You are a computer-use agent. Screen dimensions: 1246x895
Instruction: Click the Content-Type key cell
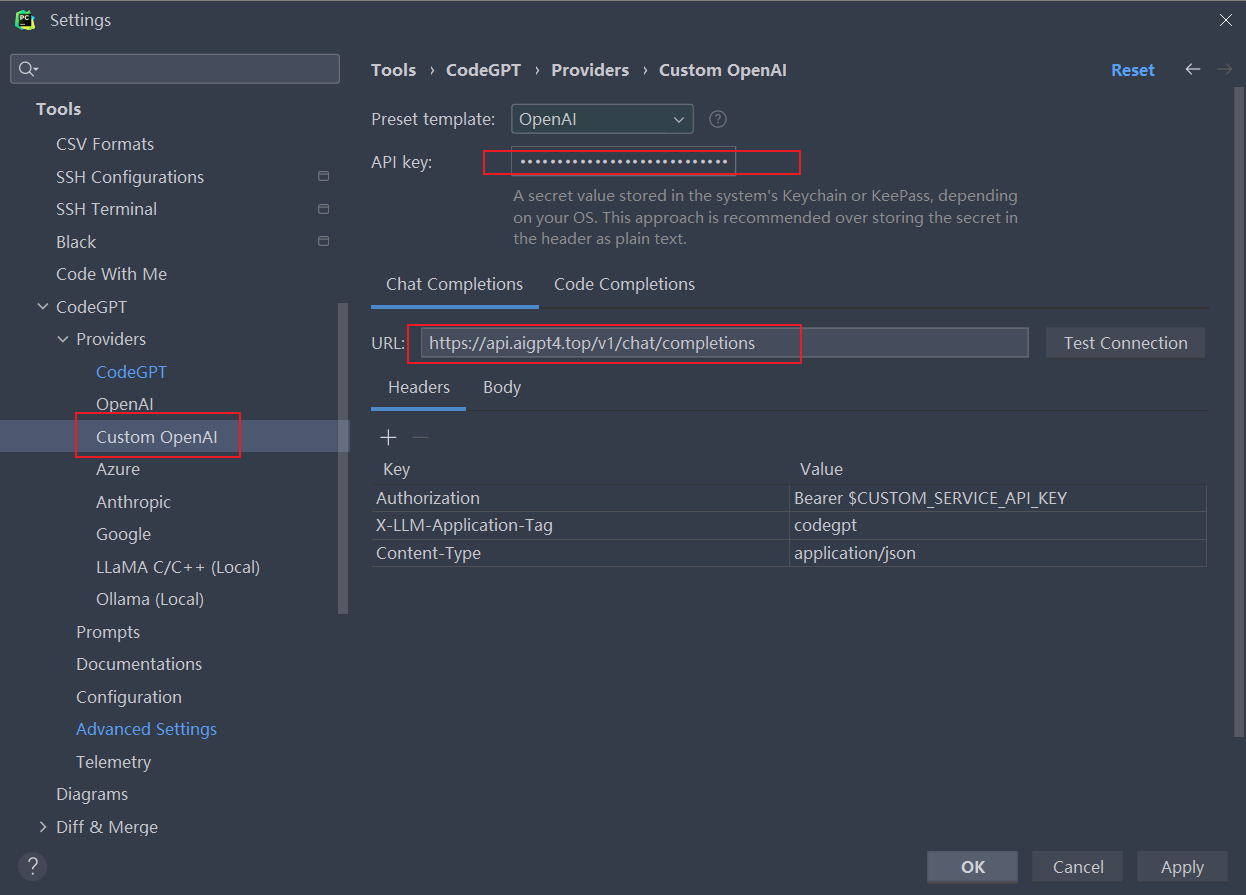pyautogui.click(x=580, y=553)
